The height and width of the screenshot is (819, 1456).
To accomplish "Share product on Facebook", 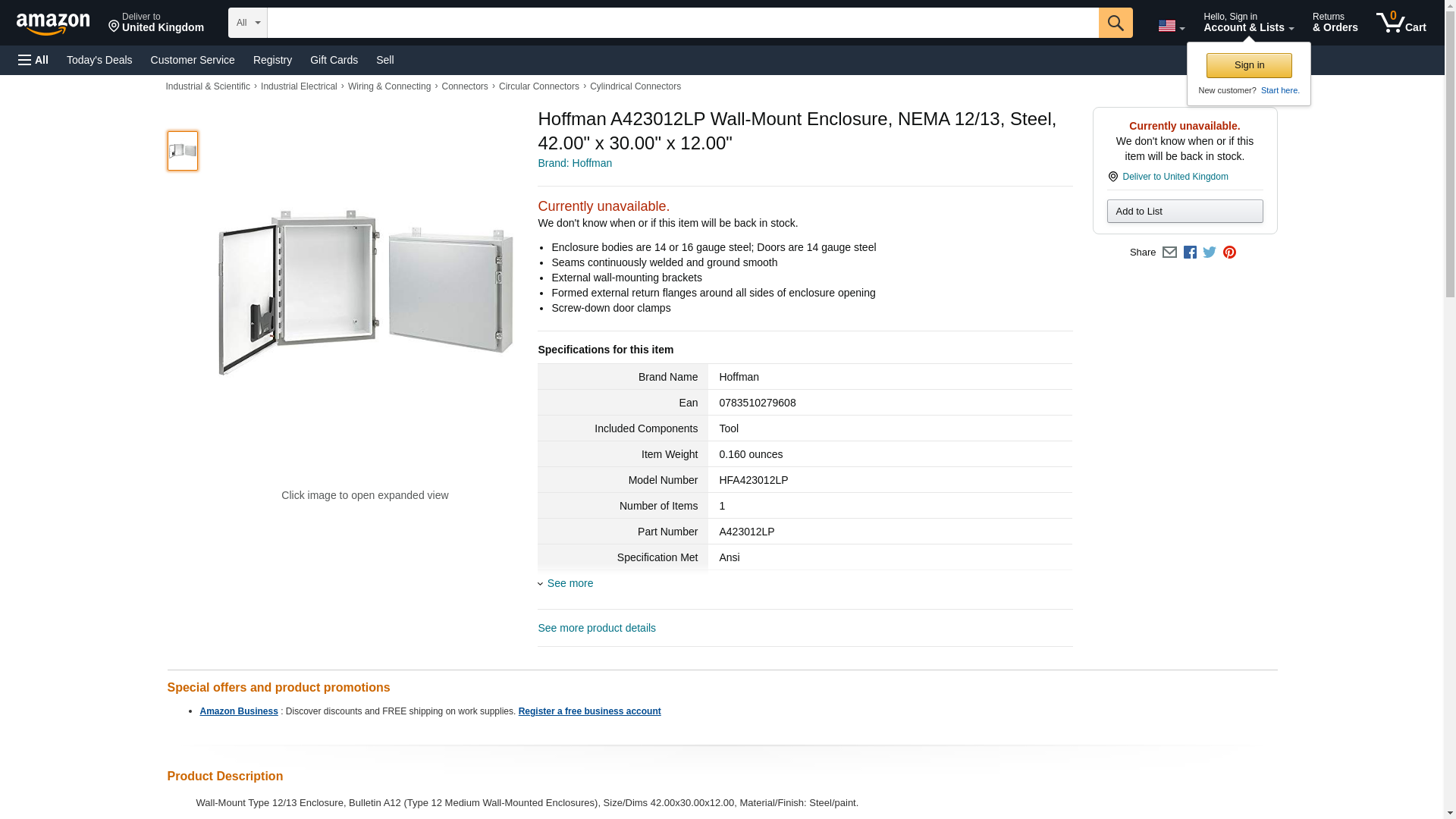I will (1190, 253).
